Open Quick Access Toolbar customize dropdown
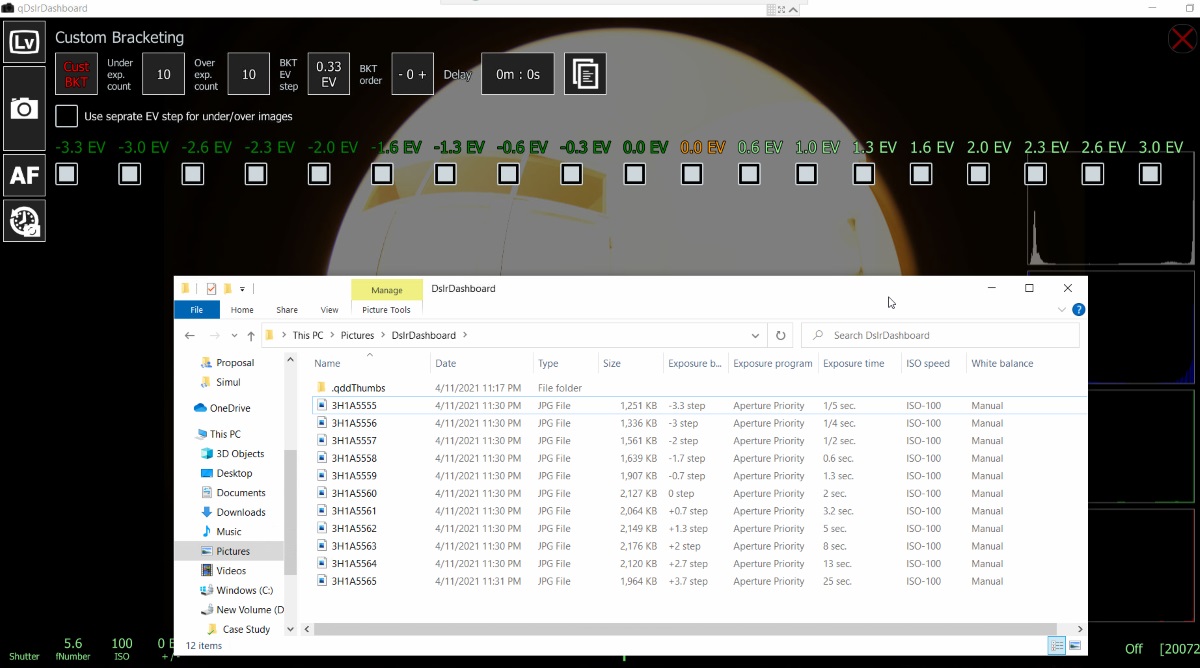 242,289
